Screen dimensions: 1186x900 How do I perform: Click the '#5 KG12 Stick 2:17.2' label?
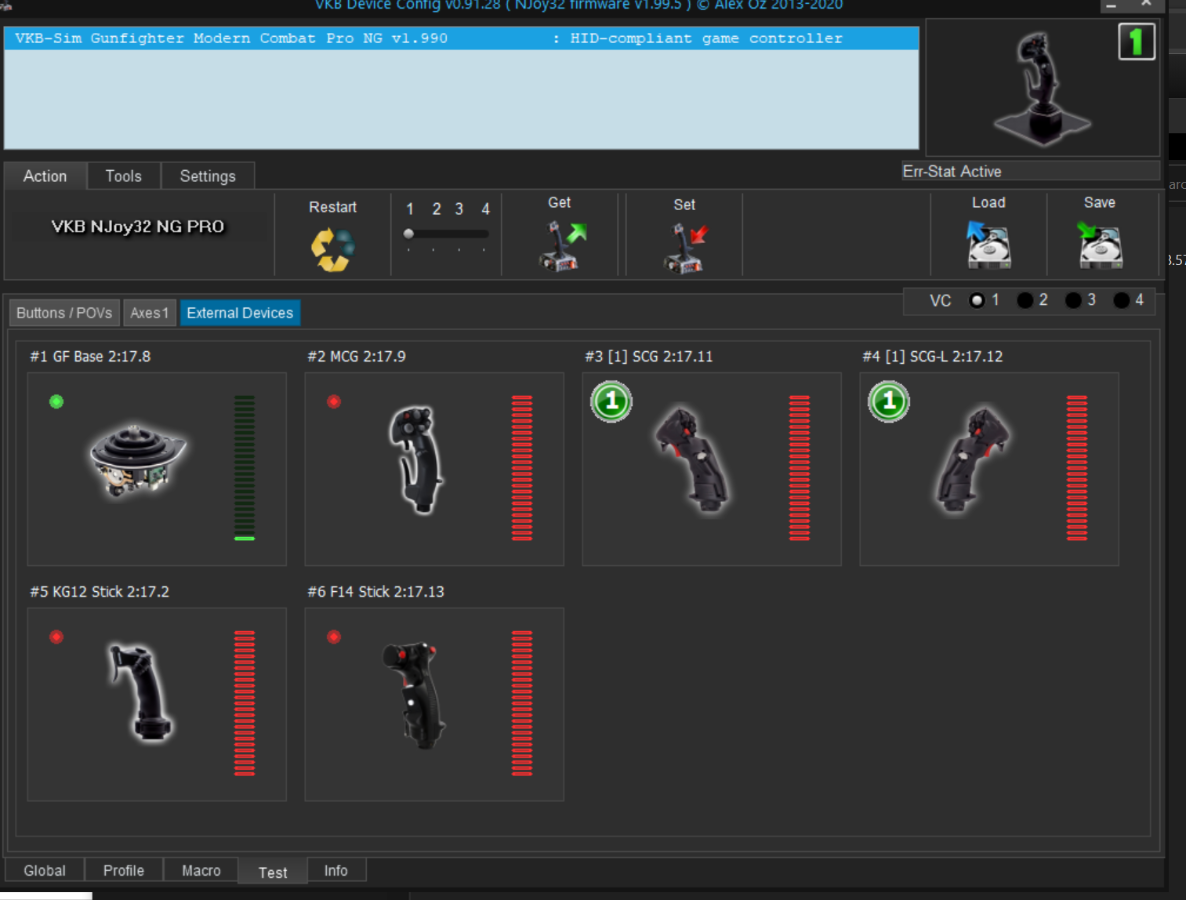pyautogui.click(x=99, y=591)
